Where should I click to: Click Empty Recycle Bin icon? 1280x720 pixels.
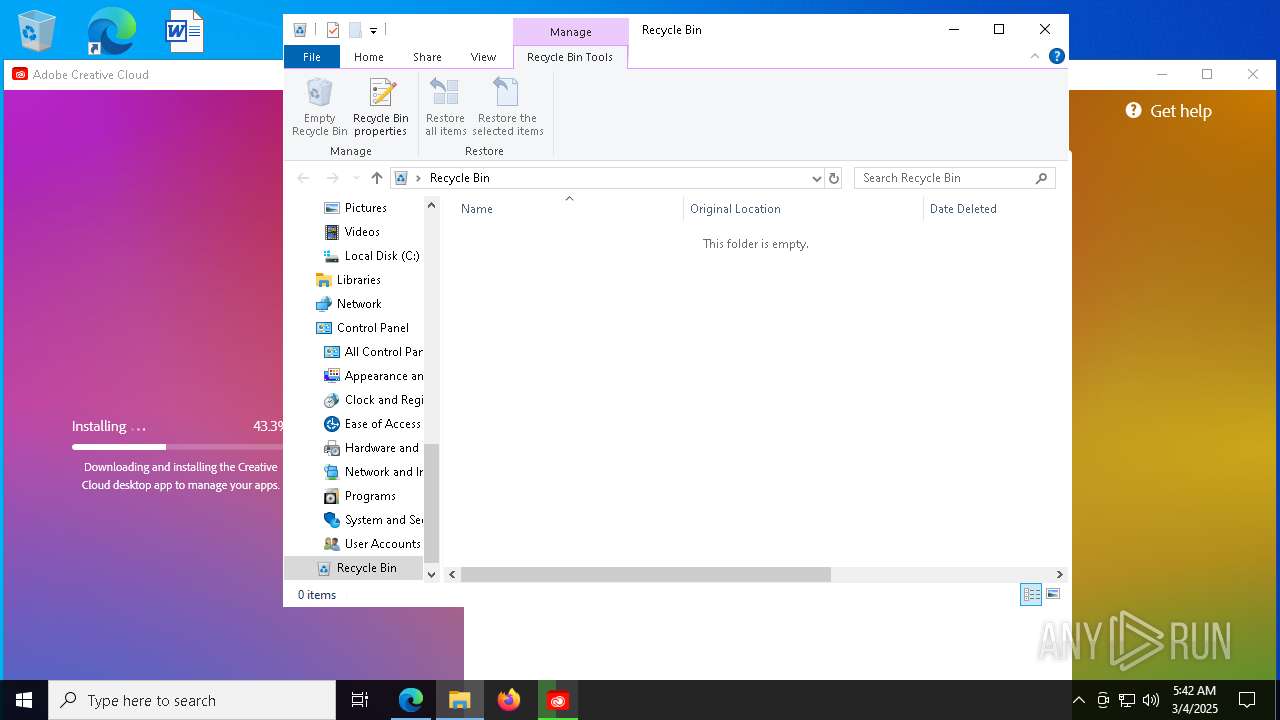[x=319, y=107]
